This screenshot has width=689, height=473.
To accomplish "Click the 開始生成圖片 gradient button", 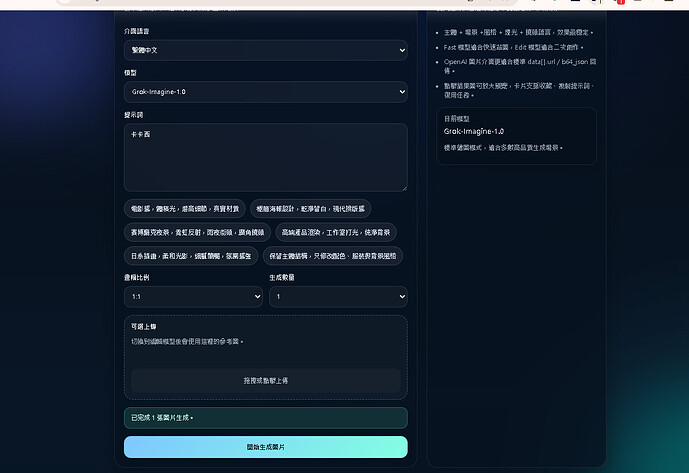I will pos(265,447).
